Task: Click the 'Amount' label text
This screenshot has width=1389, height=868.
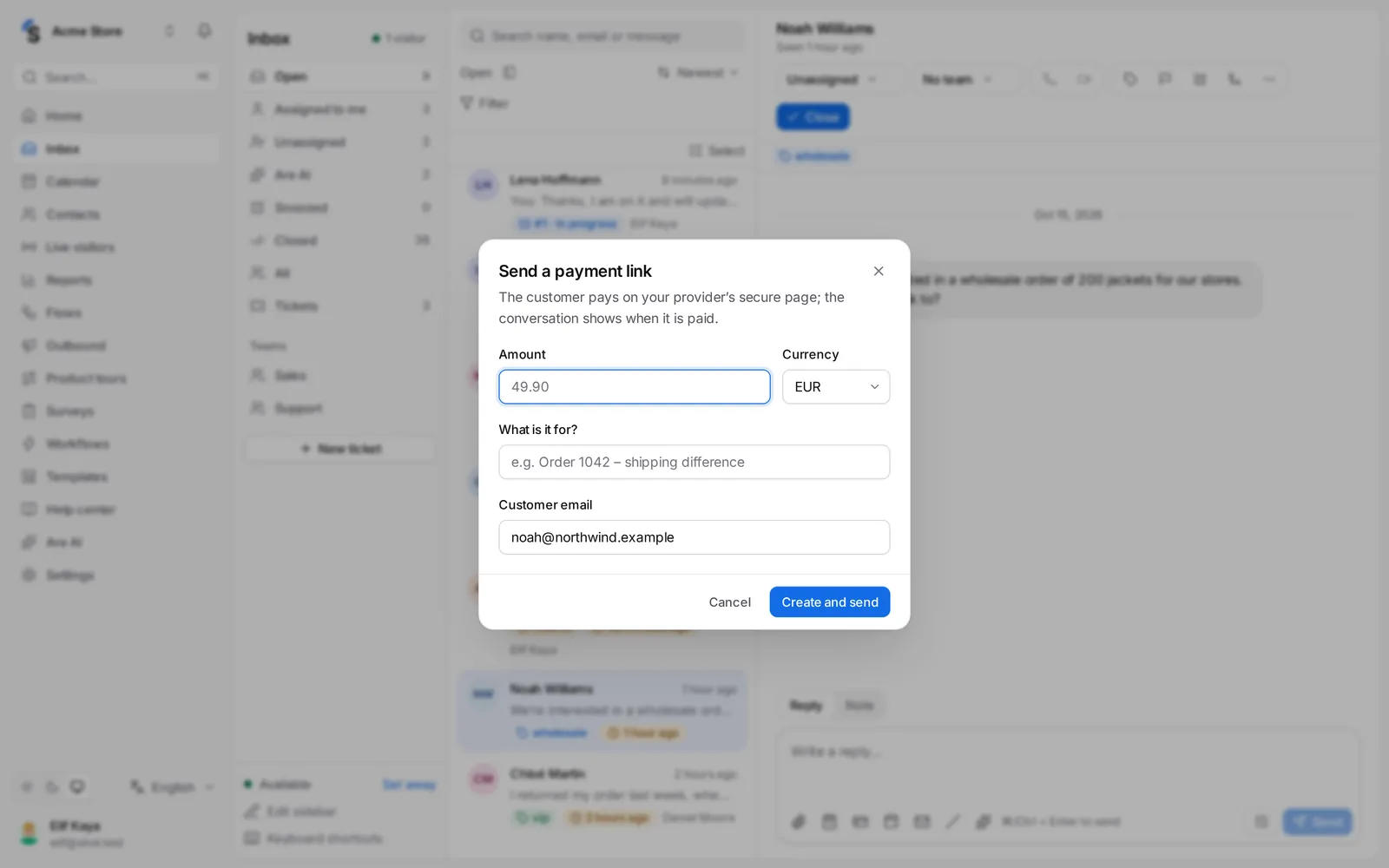Action: pos(522,354)
